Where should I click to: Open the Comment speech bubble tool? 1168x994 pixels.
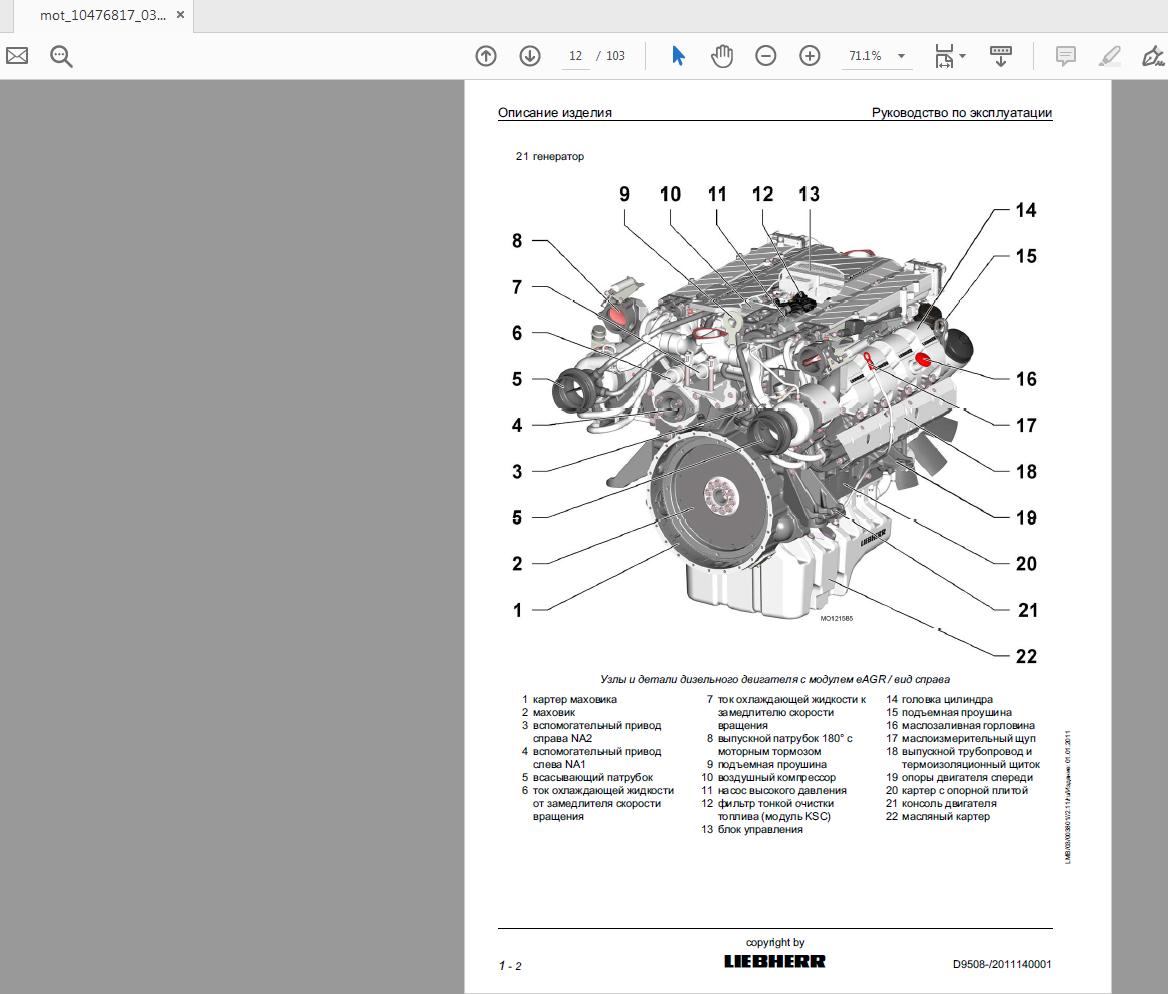coord(1065,56)
